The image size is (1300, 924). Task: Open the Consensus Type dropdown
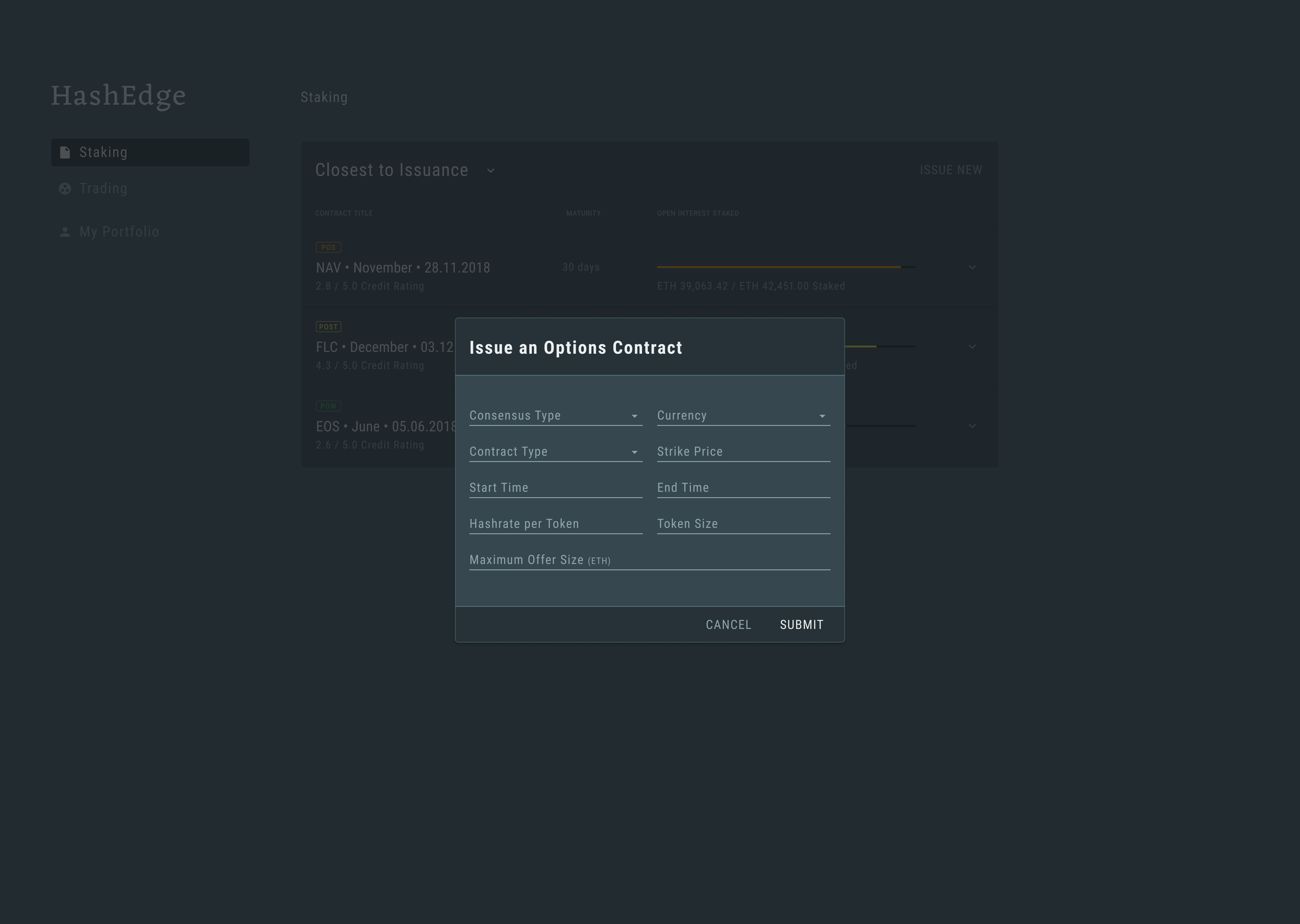(555, 416)
